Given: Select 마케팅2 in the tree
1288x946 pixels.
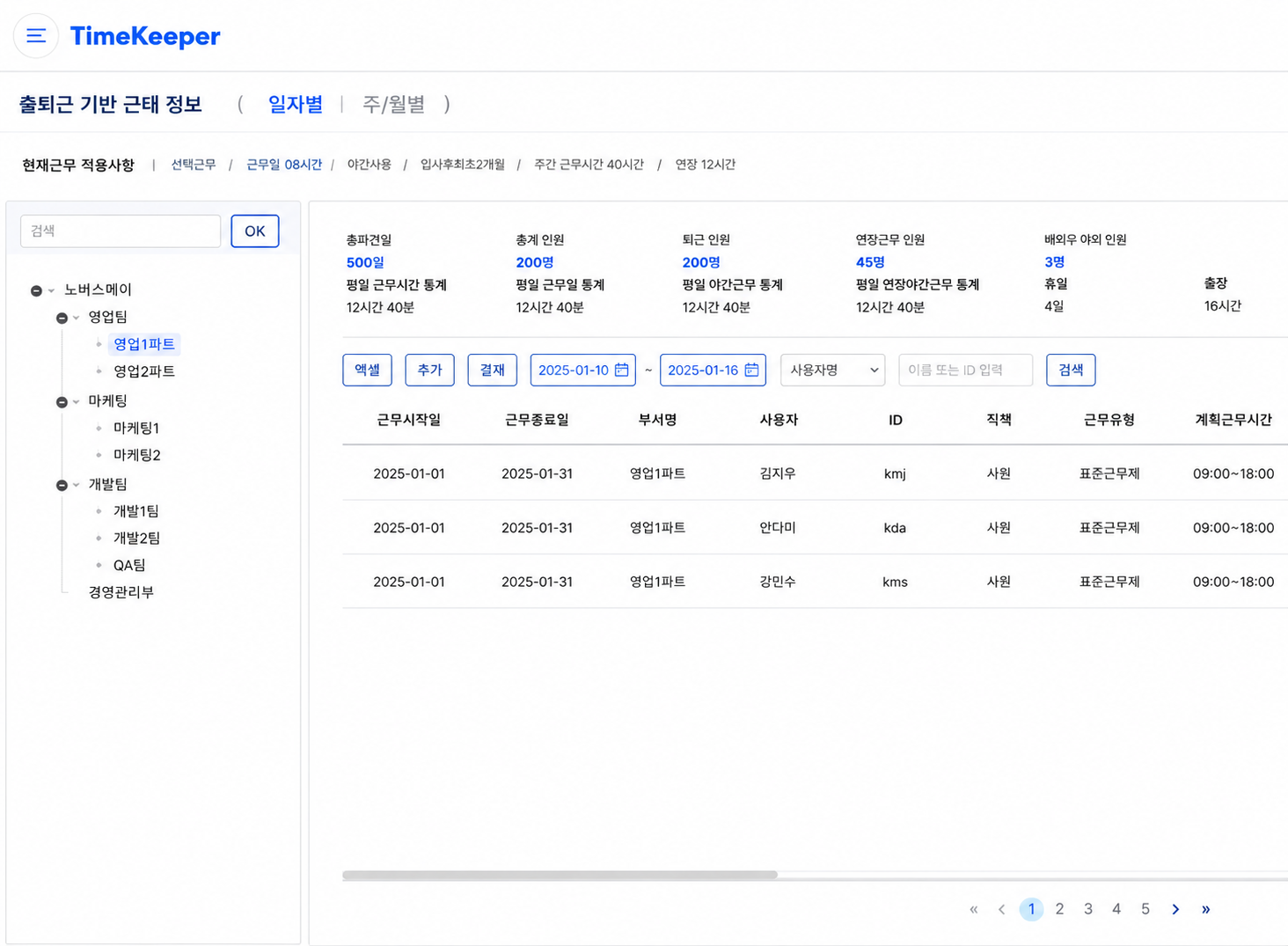Looking at the screenshot, I should [137, 455].
